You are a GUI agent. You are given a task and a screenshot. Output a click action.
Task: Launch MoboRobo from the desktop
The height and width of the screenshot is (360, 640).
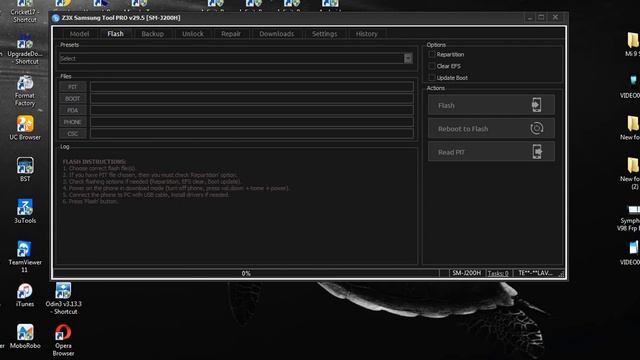tap(25, 336)
